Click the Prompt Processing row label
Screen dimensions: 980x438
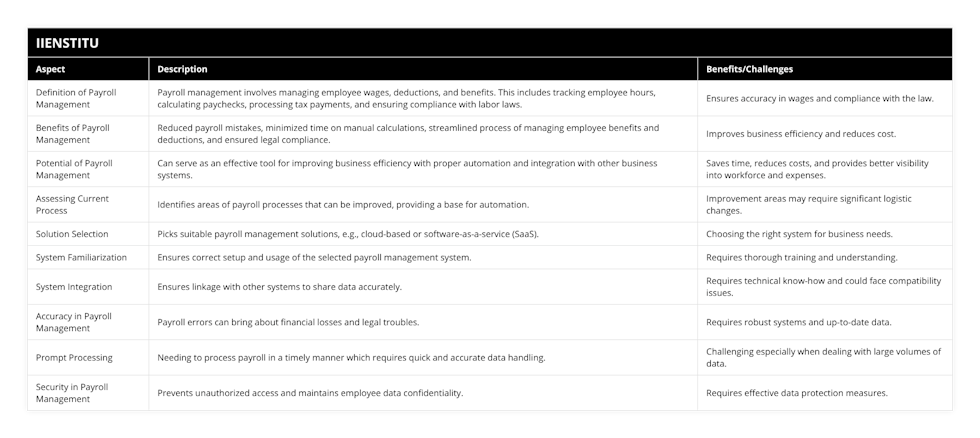[88, 357]
